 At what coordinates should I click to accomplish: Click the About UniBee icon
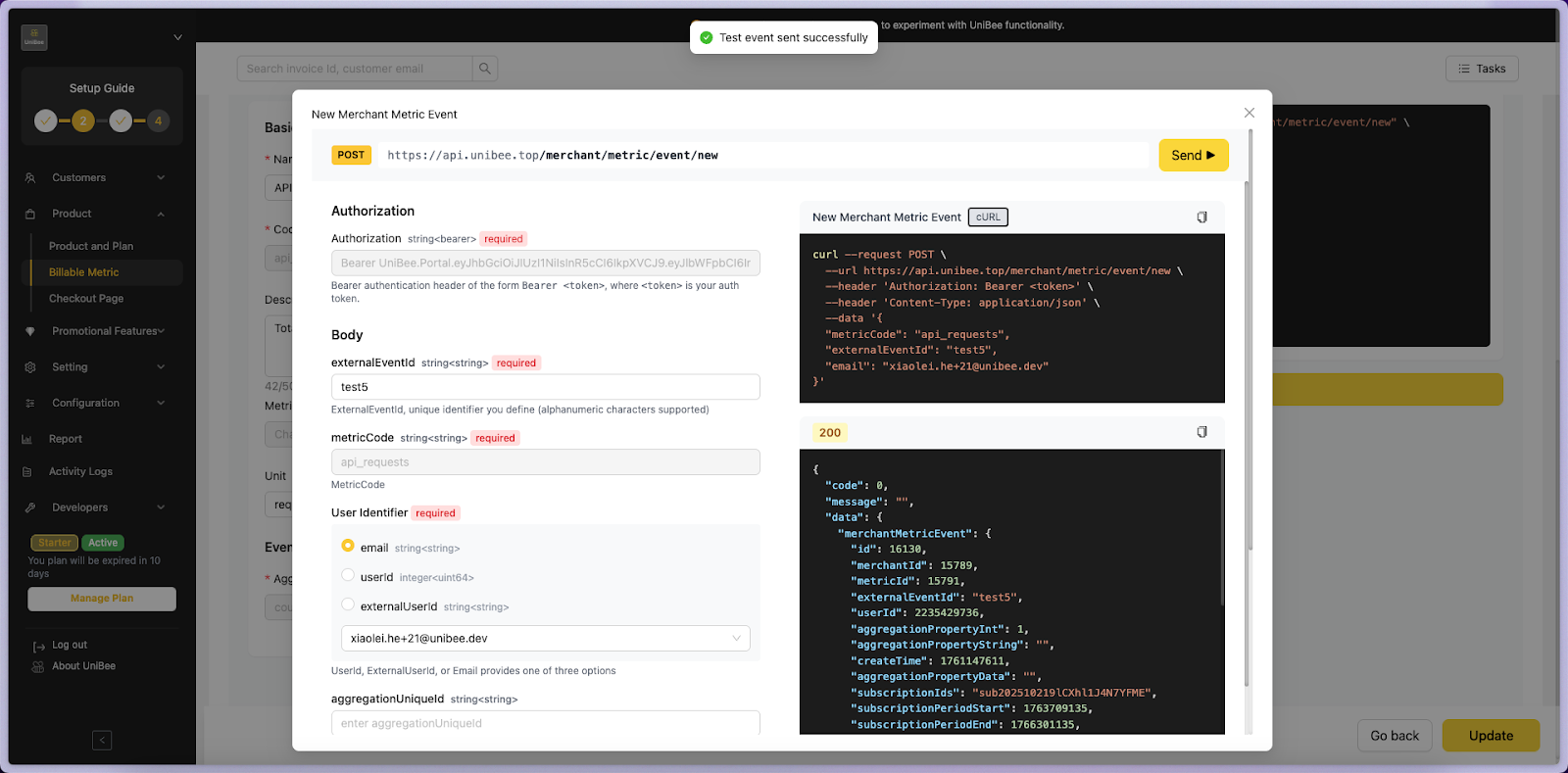tap(38, 666)
